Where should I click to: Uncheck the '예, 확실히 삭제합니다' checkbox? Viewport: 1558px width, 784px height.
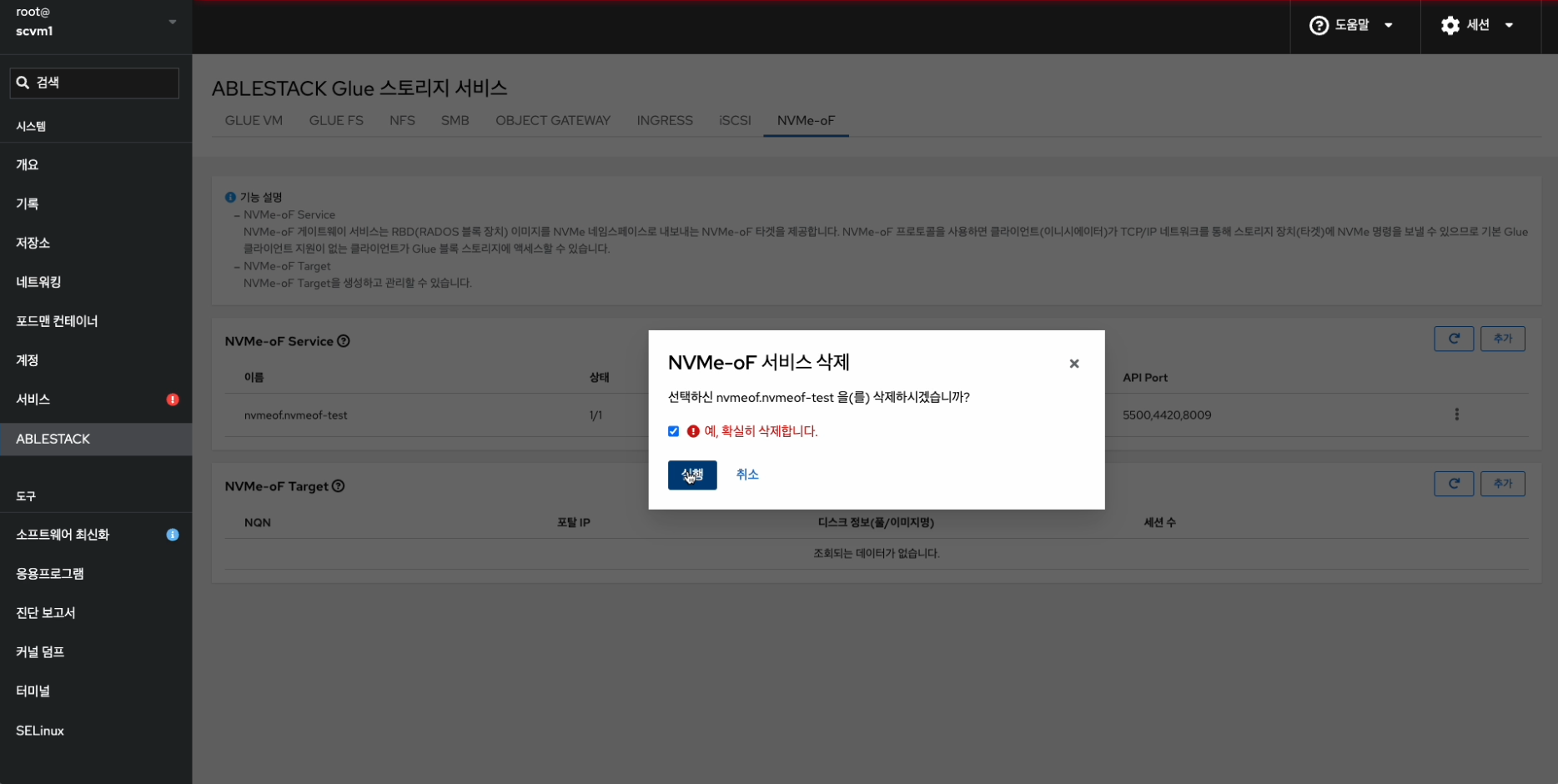coord(673,431)
